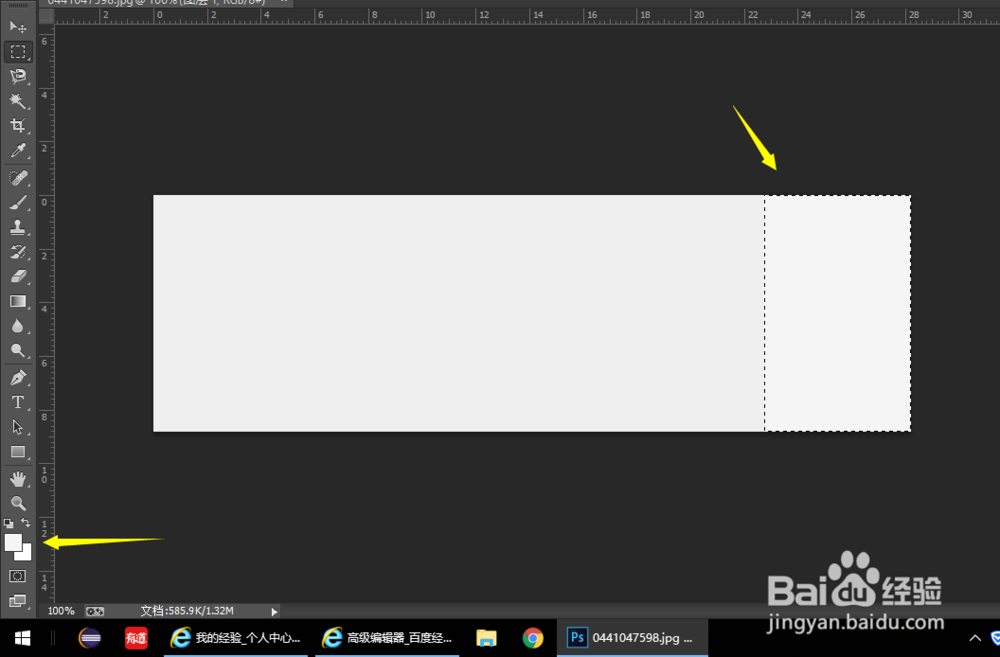Screen dimensions: 1000x657
Task: Open Youdao from the taskbar
Action: [x=136, y=638]
